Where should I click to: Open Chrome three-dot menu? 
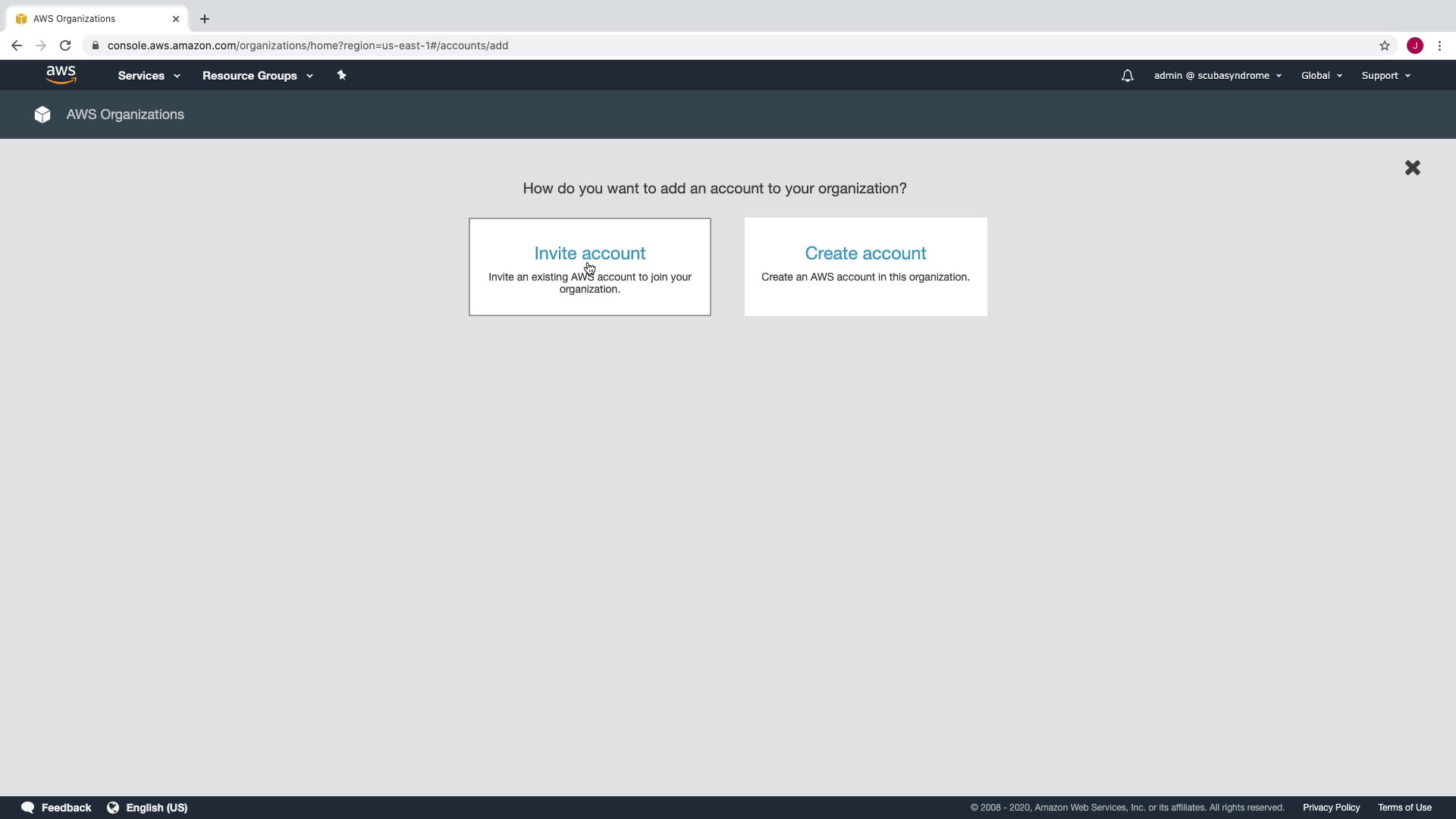click(1439, 45)
